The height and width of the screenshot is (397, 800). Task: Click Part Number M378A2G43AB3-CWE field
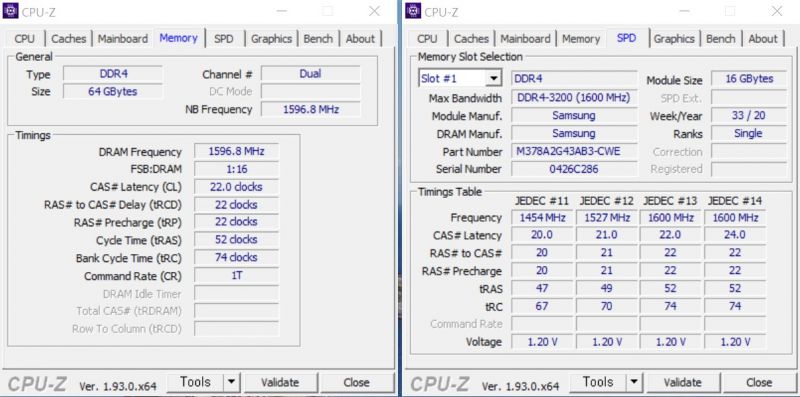click(574, 151)
